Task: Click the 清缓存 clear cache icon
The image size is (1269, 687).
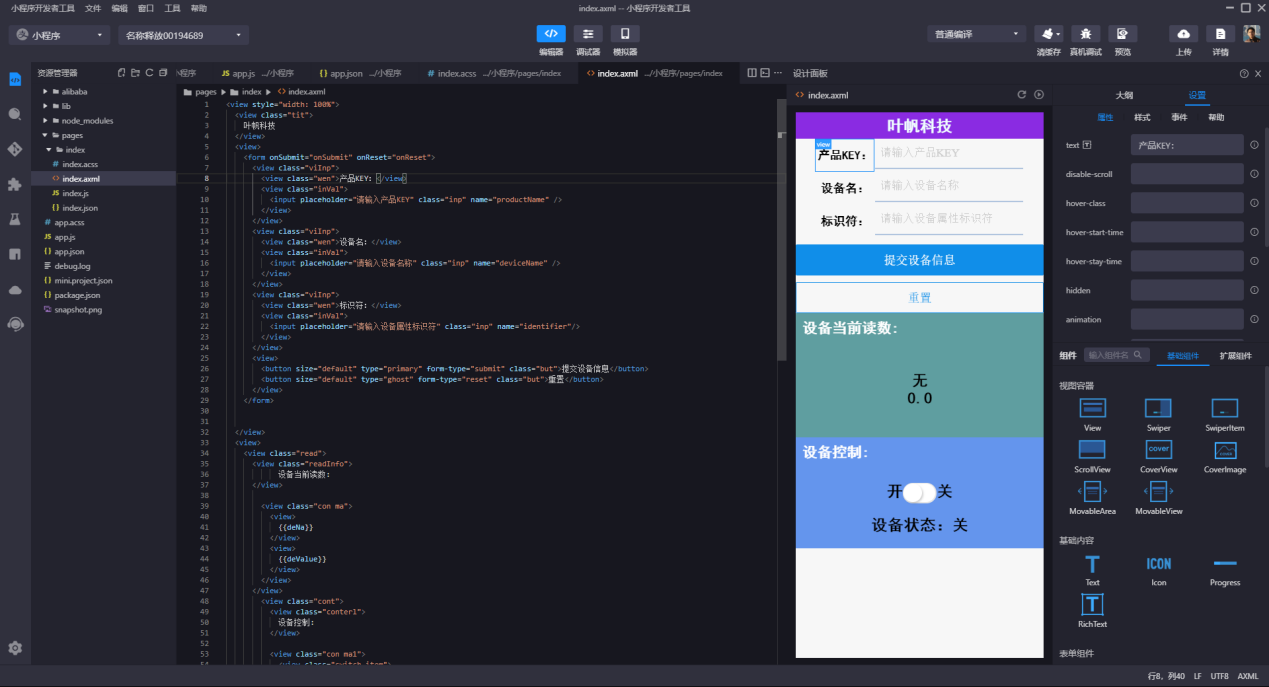Action: point(1049,34)
